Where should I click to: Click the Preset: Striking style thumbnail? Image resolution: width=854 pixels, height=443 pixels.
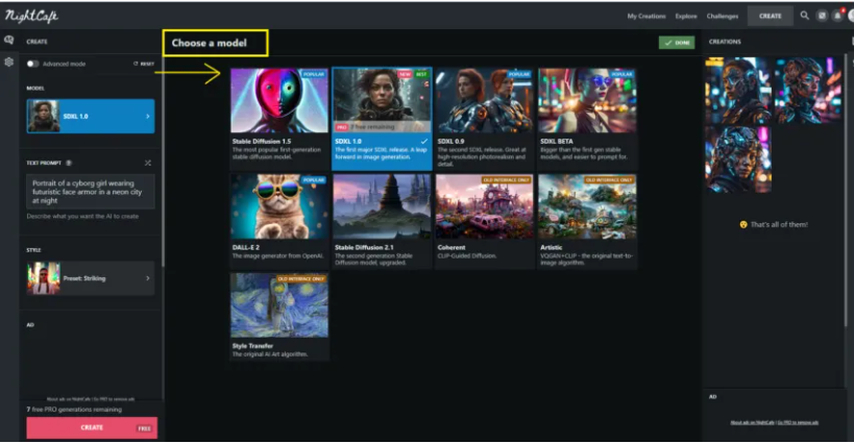click(44, 278)
